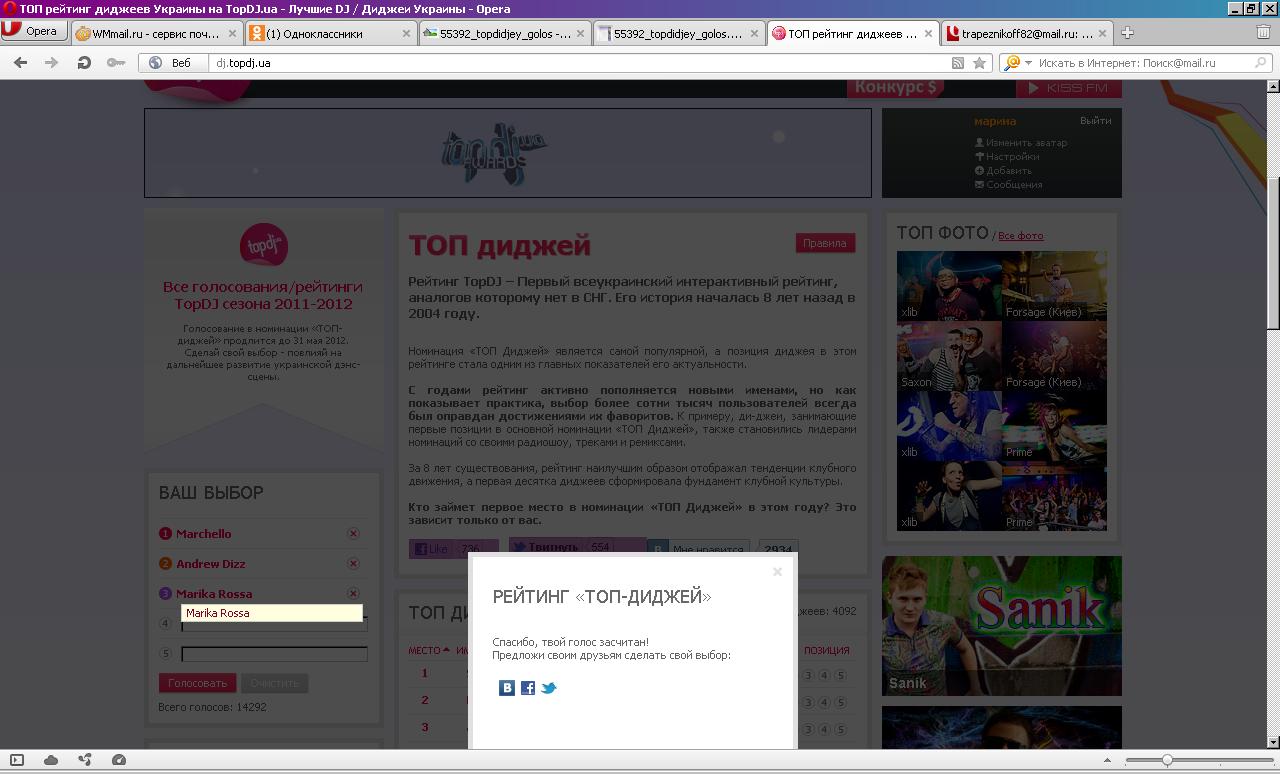Sort the table by МЕСТО column
The width and height of the screenshot is (1280, 774).
[x=428, y=650]
